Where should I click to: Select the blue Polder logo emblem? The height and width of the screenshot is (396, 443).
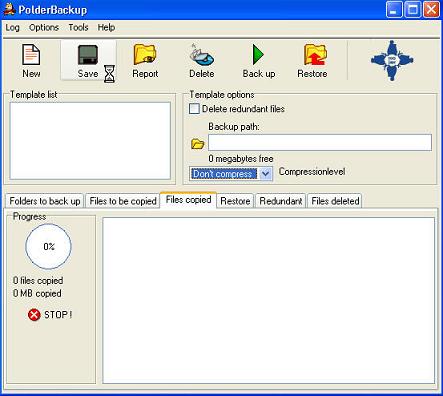(x=392, y=60)
